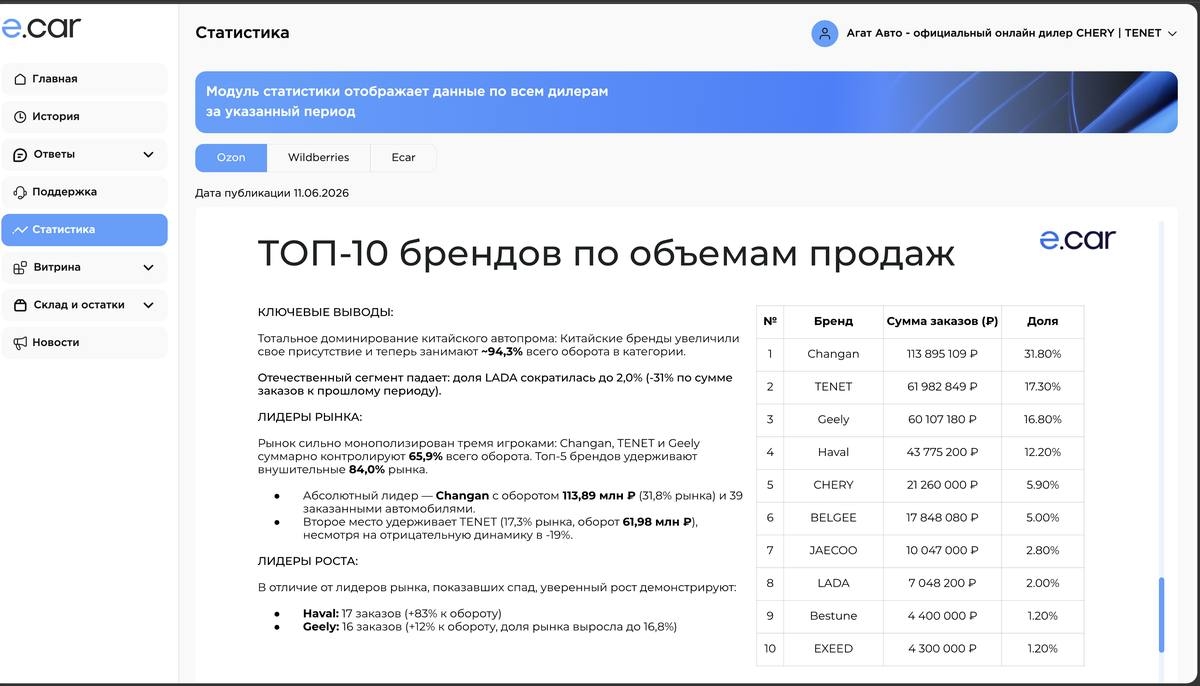Click the report vertical scrollbar thumb
Screen dimensions: 1200x686
click(1161, 613)
